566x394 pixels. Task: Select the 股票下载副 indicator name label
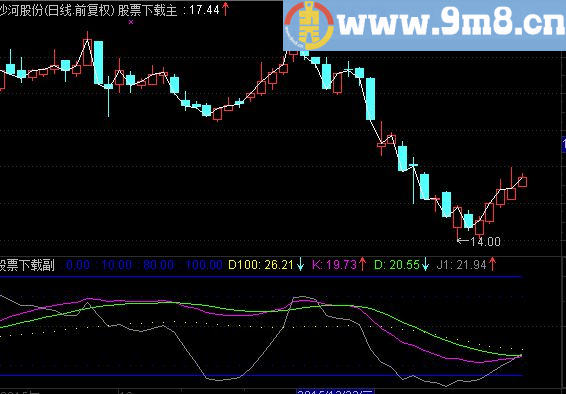pos(27,266)
